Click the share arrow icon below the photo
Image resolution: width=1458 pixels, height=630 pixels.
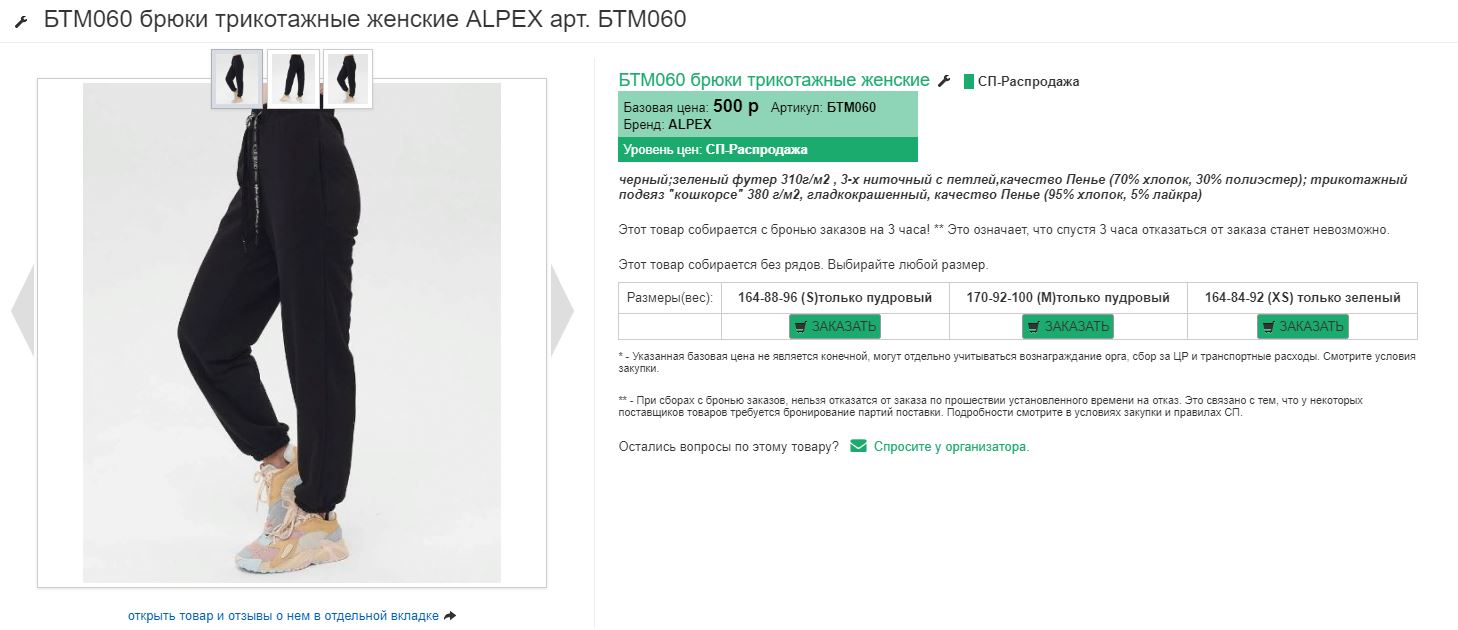point(450,616)
